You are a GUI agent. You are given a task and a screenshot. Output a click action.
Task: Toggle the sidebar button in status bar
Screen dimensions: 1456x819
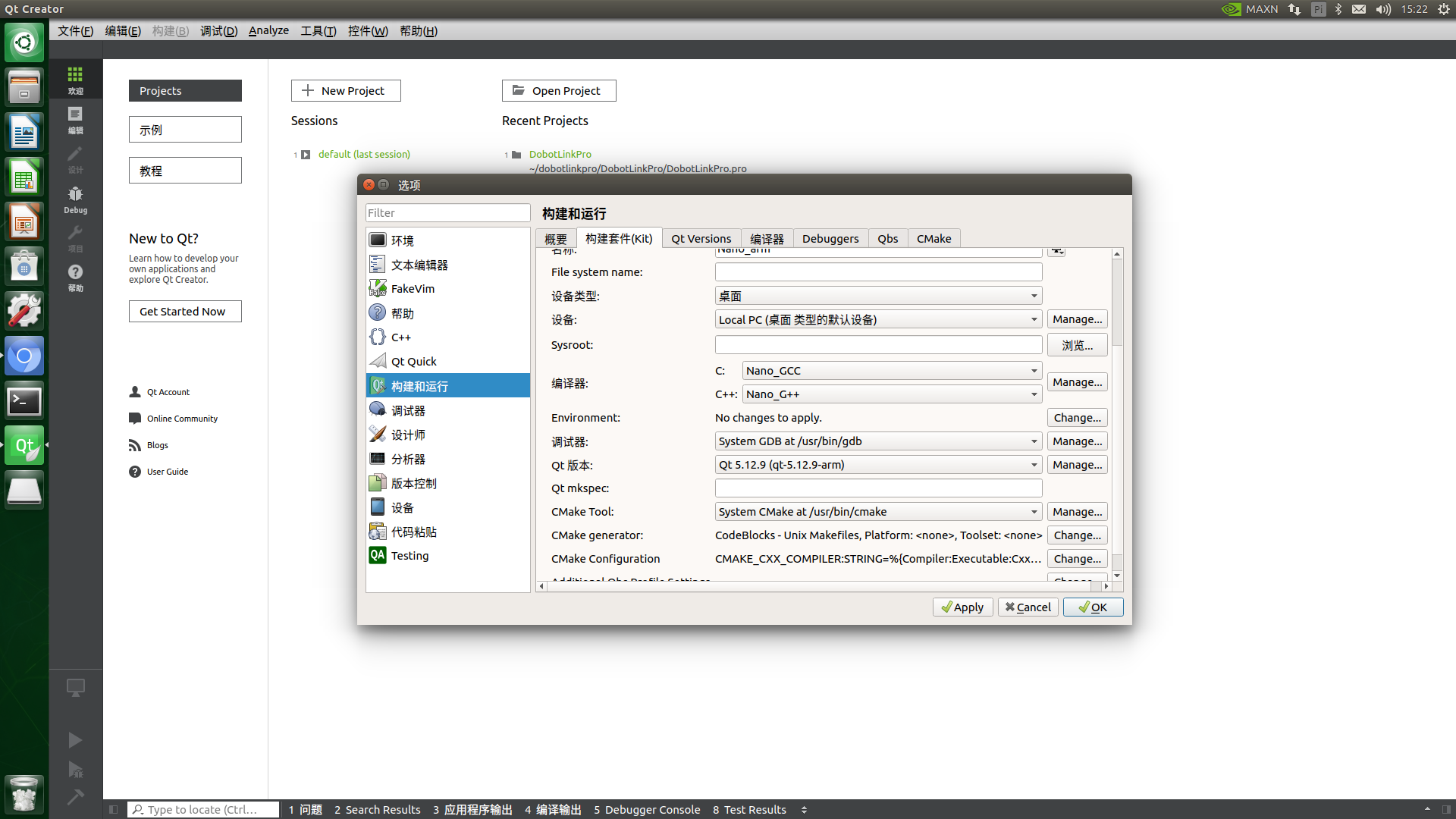tap(113, 810)
